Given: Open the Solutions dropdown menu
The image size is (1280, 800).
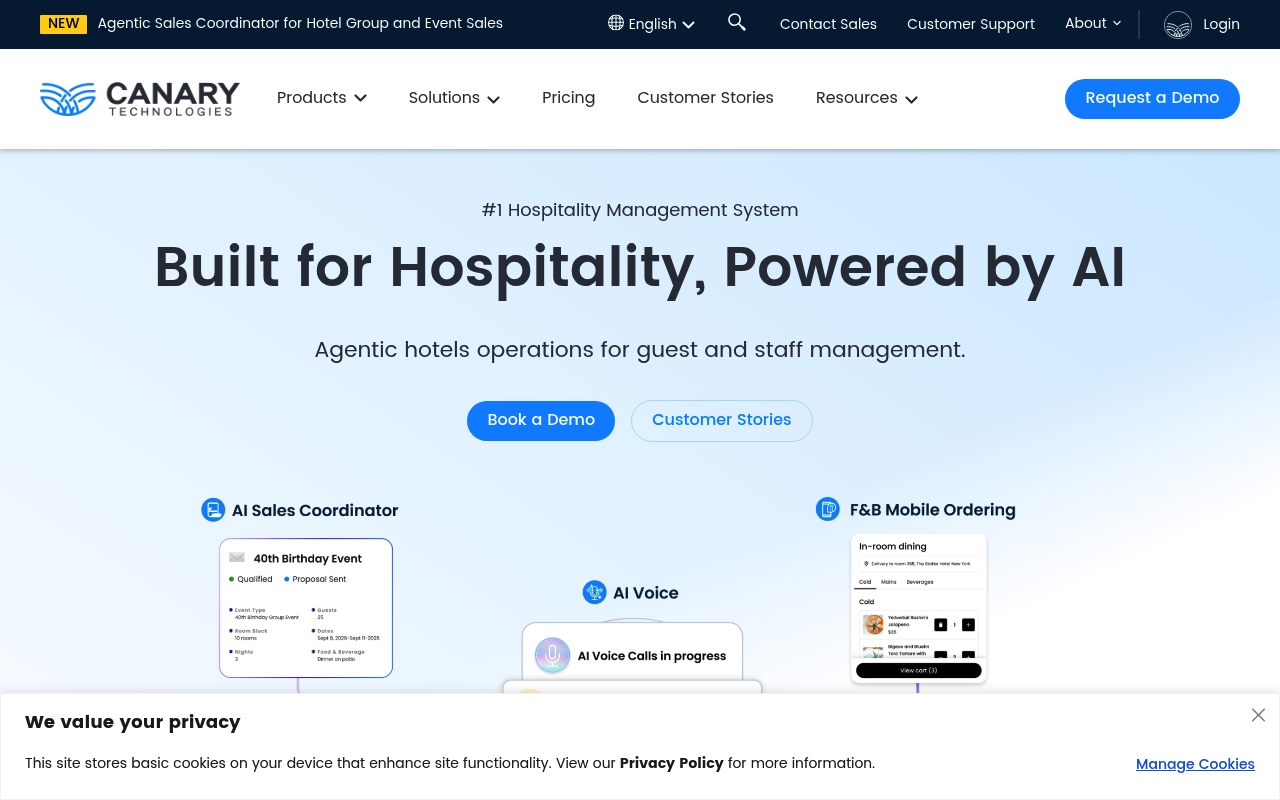Looking at the screenshot, I should (454, 97).
